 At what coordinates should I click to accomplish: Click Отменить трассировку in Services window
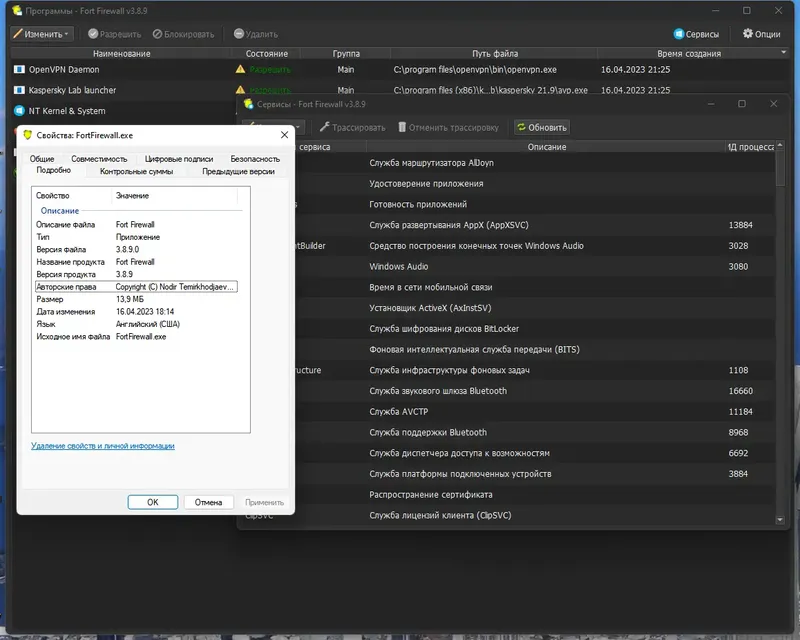[x=448, y=128]
